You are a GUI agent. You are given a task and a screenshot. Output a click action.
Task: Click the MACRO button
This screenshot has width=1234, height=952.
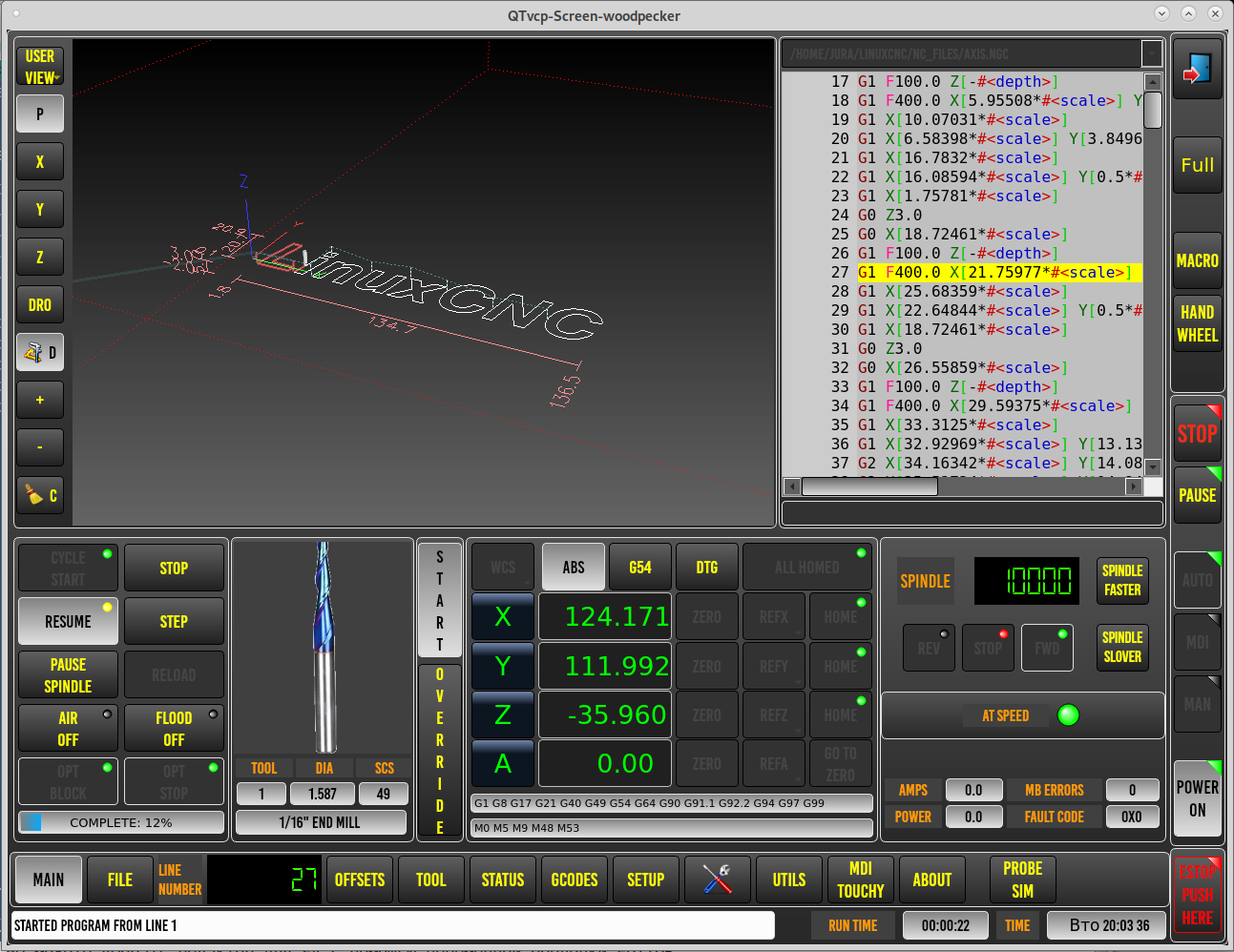pyautogui.click(x=1197, y=260)
